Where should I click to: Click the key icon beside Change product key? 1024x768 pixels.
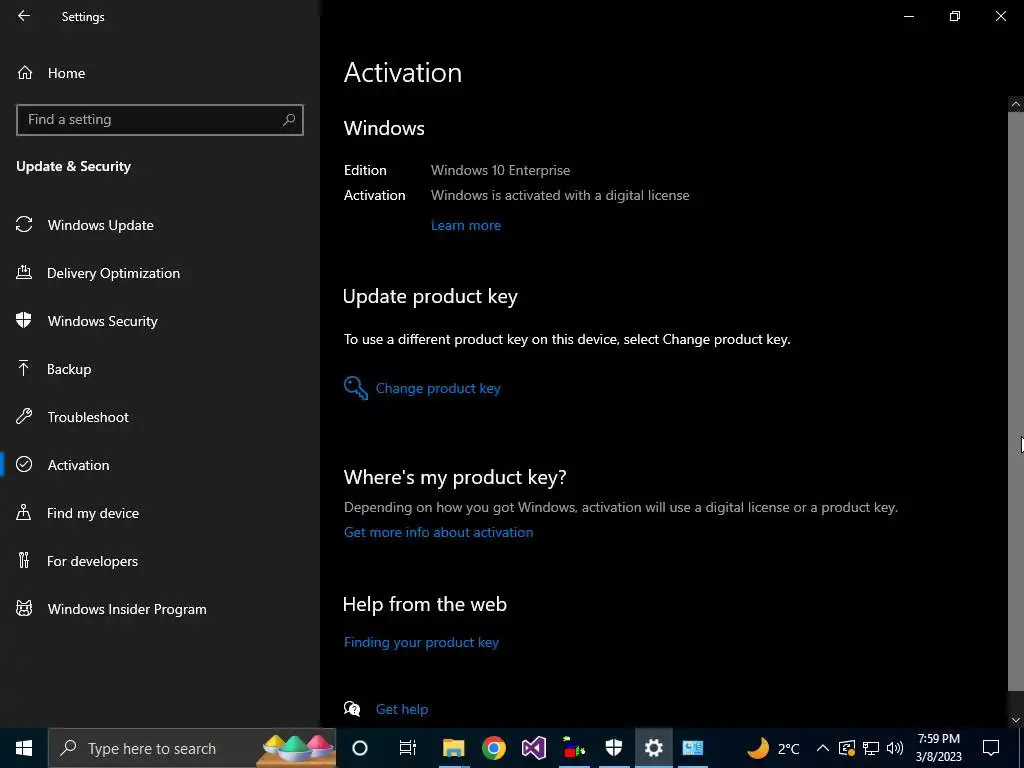356,388
